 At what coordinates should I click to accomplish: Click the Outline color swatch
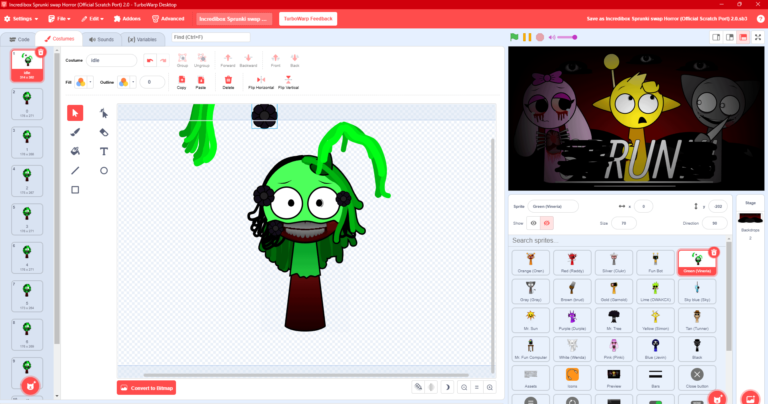click(123, 82)
